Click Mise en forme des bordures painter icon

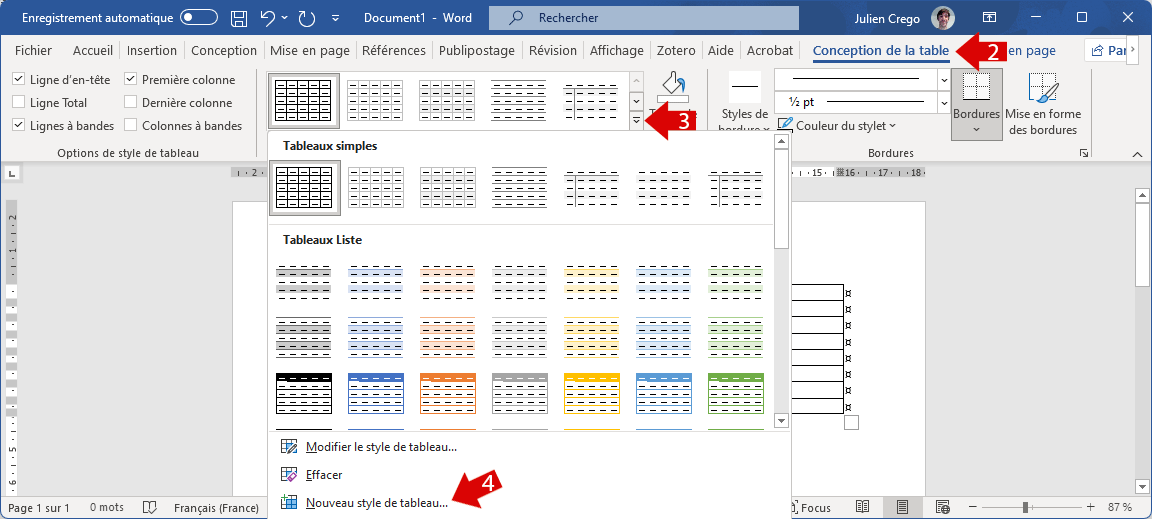1043,87
